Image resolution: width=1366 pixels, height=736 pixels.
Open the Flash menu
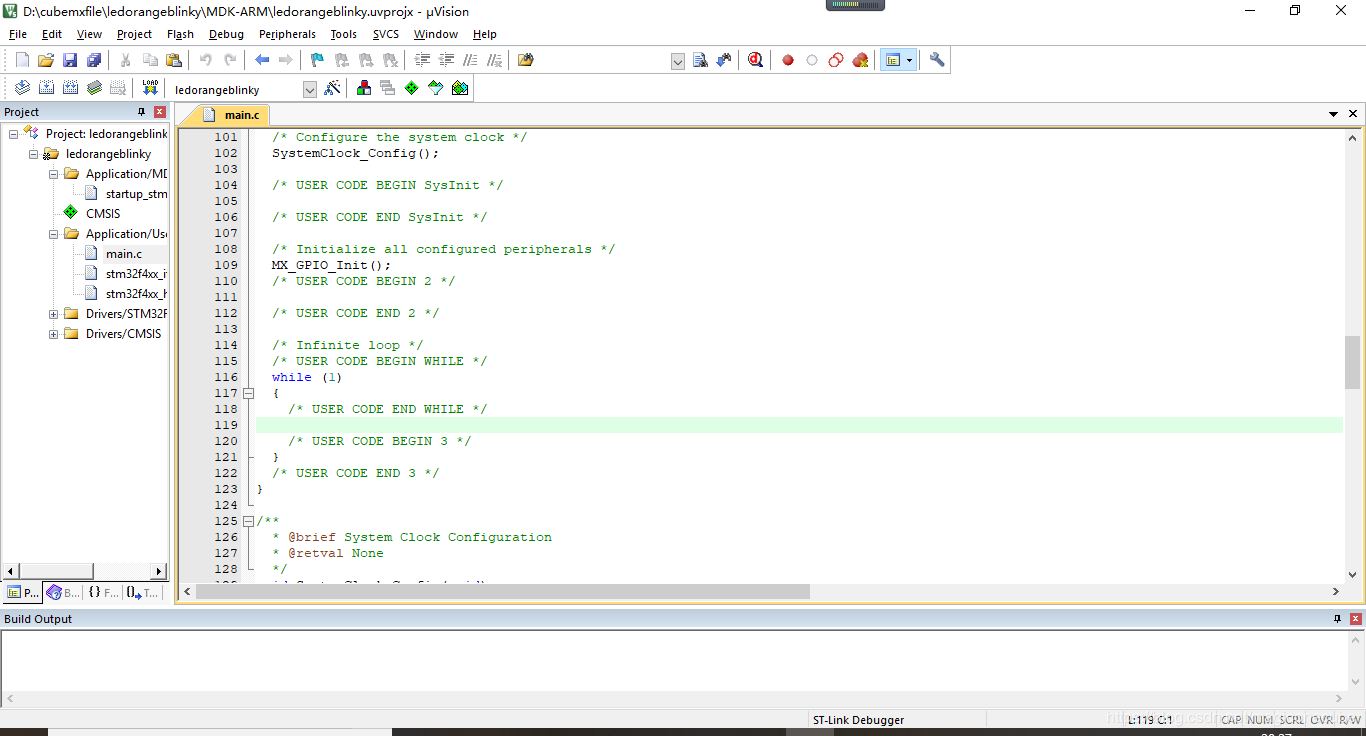tap(180, 34)
